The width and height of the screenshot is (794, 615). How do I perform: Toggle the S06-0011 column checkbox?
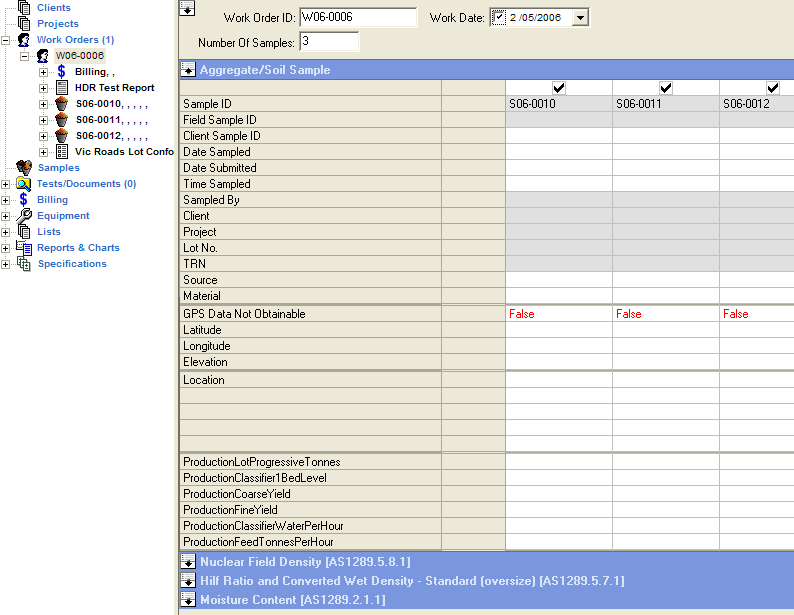pos(666,88)
